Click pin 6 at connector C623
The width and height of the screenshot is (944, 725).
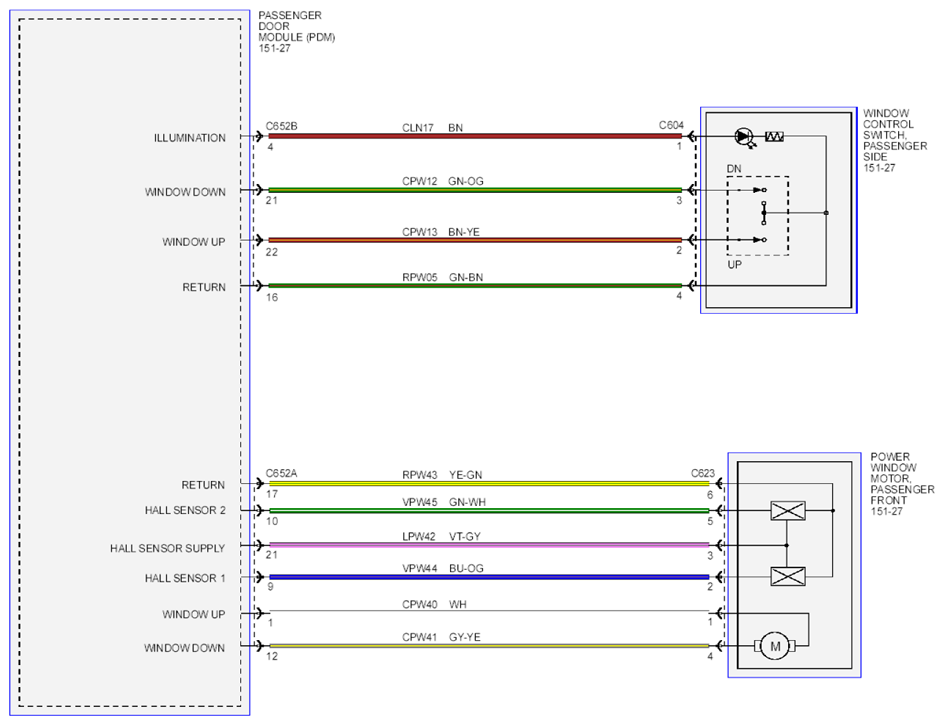710,494
